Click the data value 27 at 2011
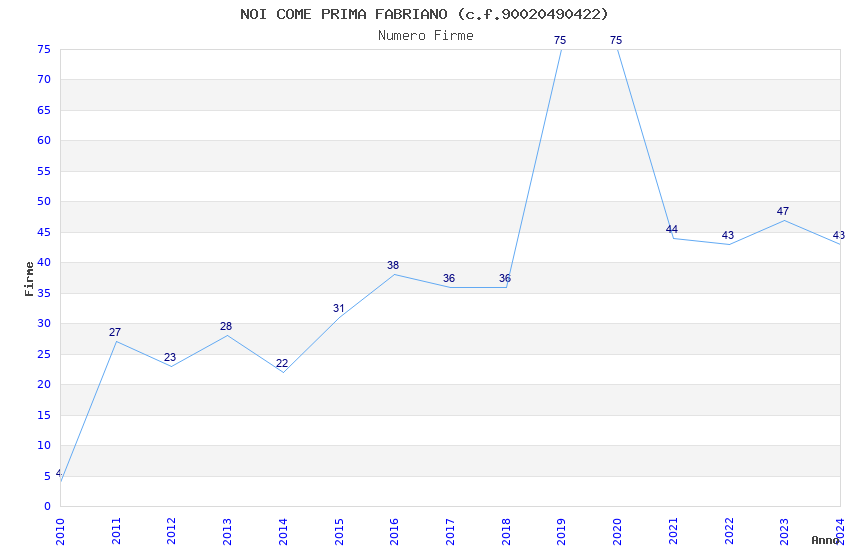This screenshot has width=850, height=550. 115,332
